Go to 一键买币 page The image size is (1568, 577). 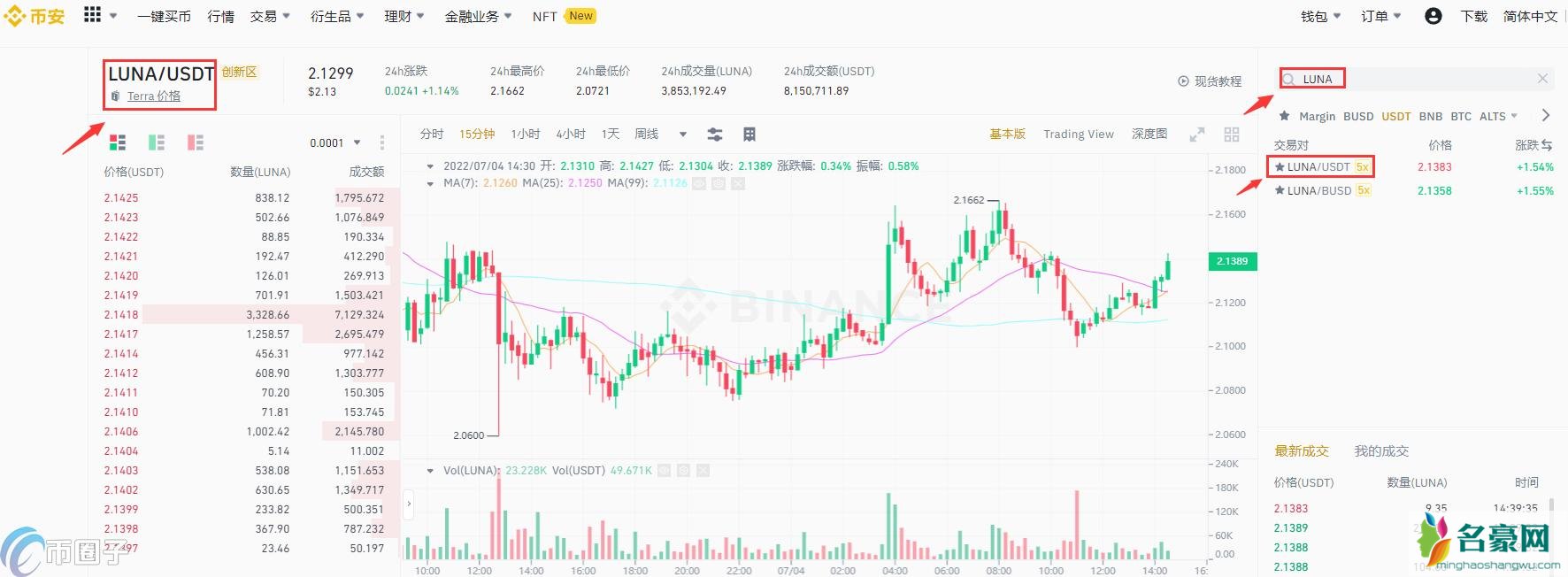(164, 16)
